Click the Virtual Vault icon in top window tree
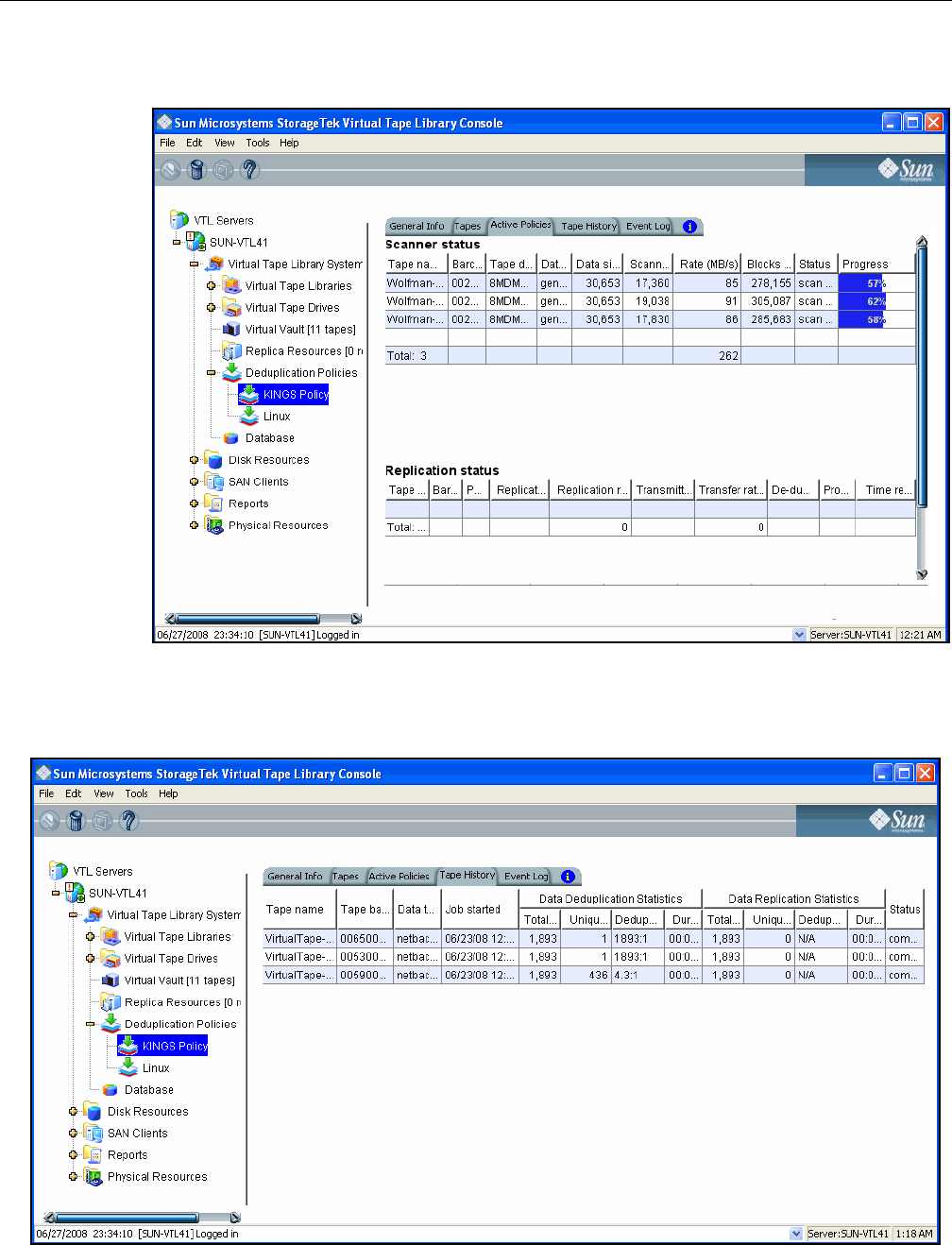 tap(232, 329)
